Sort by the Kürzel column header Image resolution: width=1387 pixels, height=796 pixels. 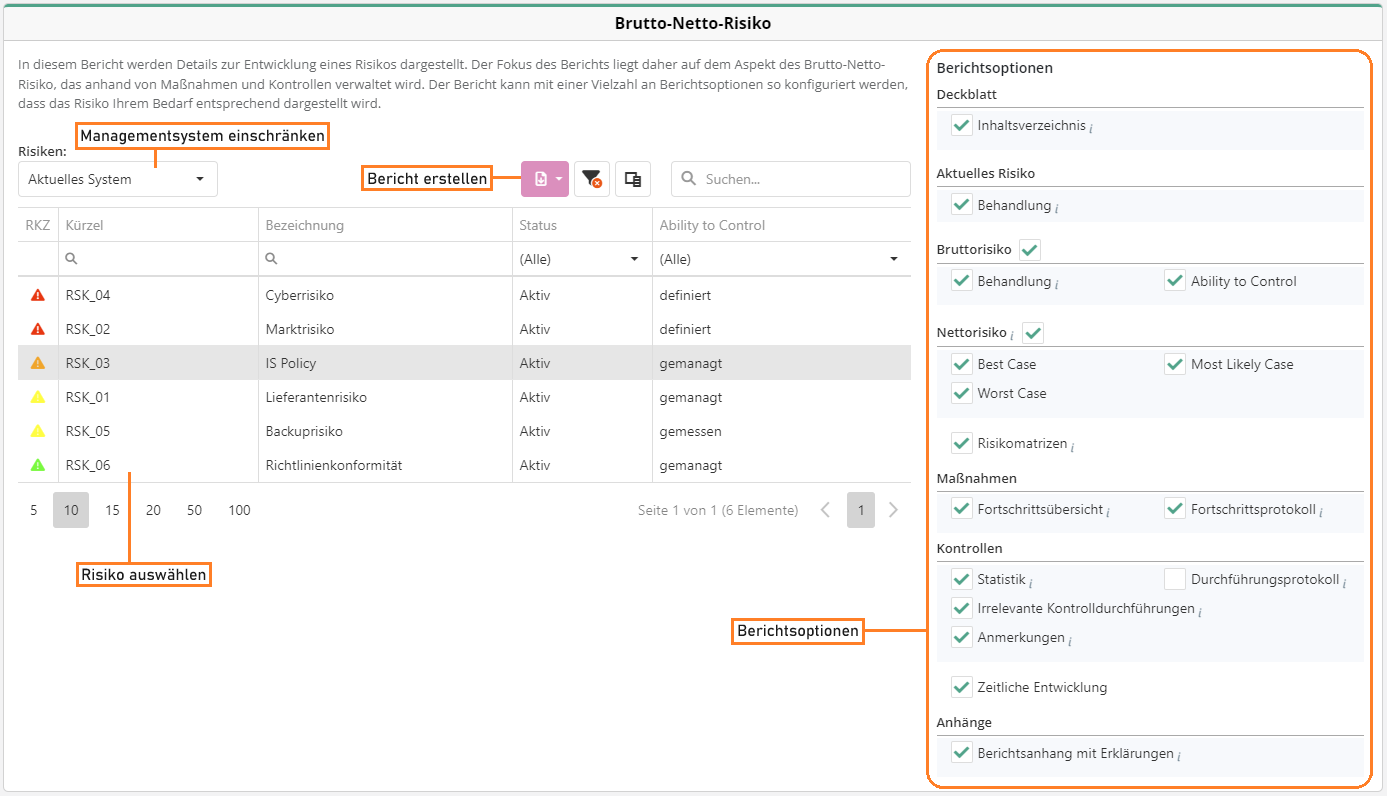pos(84,225)
